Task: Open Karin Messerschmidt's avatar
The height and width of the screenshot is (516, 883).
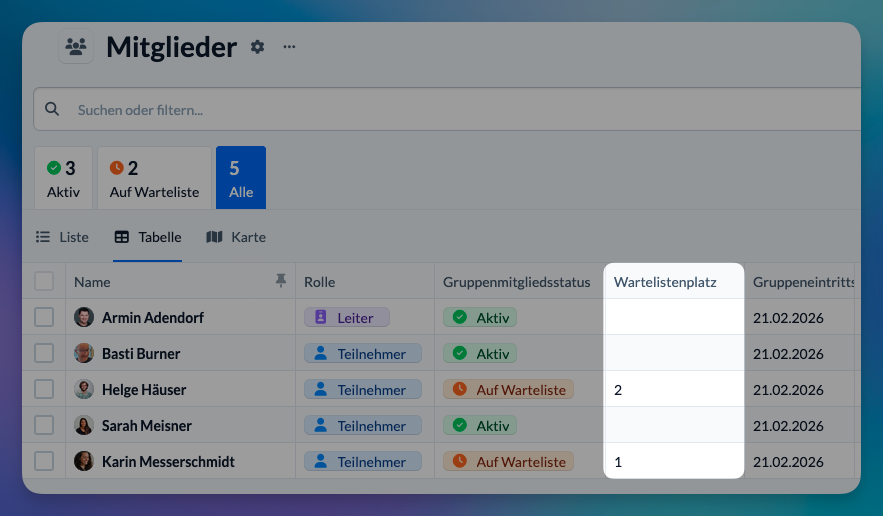Action: pos(84,461)
